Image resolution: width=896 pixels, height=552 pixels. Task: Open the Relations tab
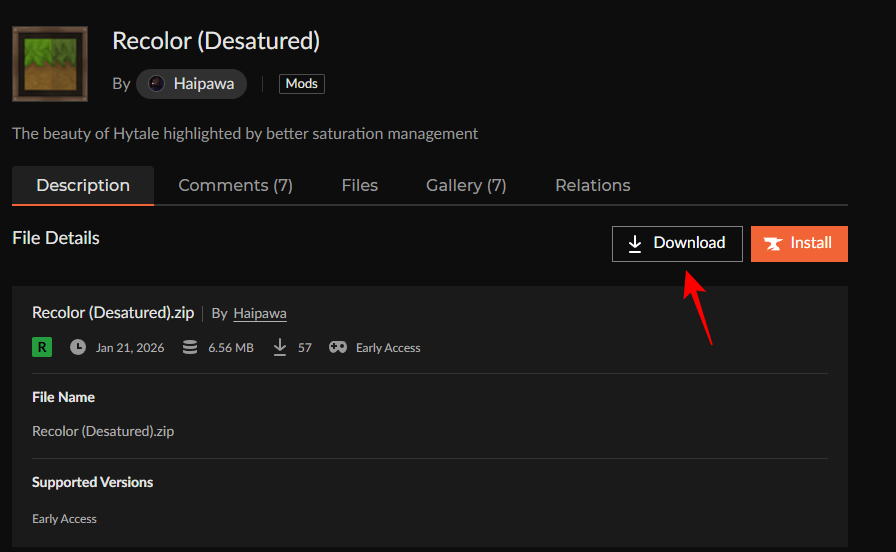point(592,185)
